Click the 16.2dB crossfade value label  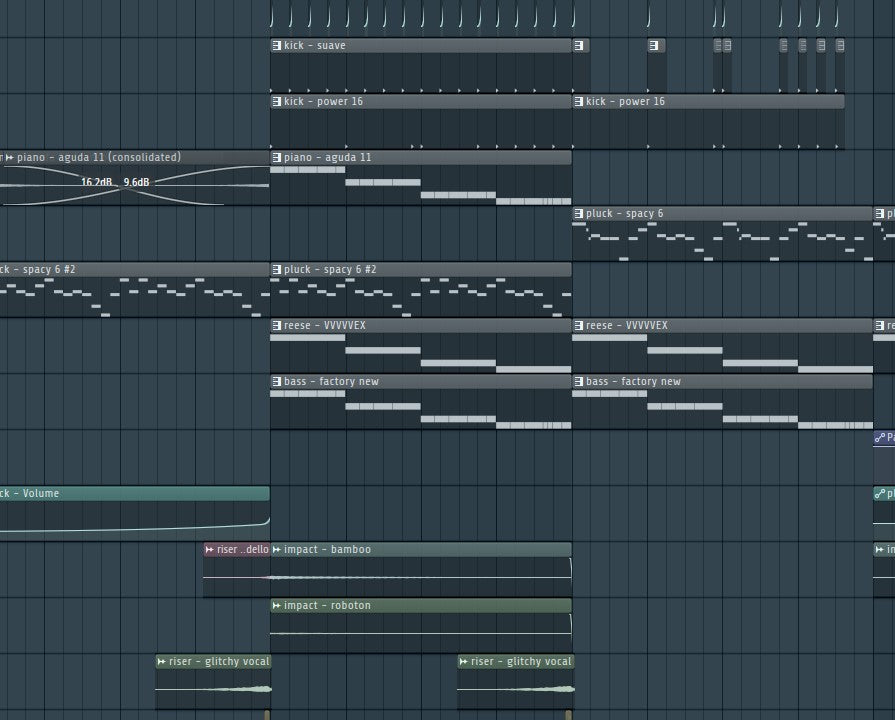[97, 182]
